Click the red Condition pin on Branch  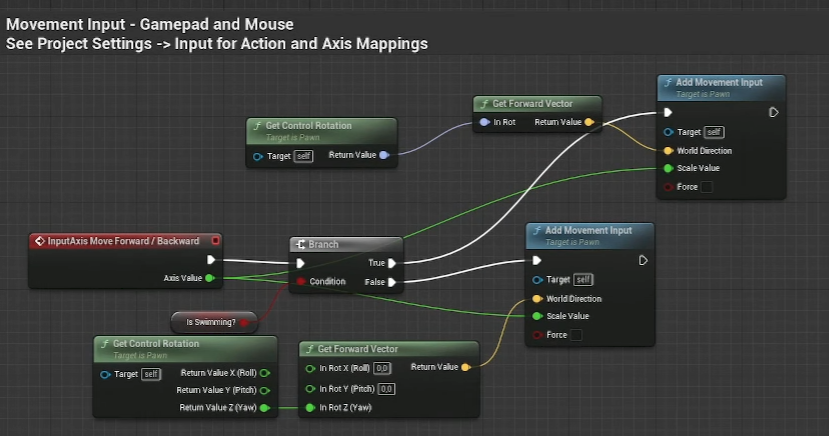point(301,282)
